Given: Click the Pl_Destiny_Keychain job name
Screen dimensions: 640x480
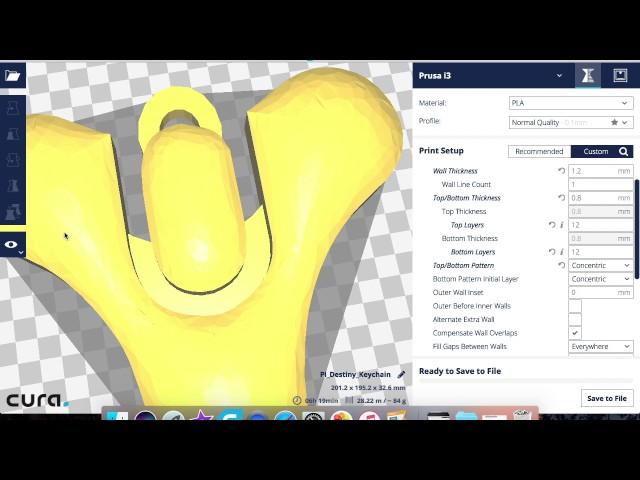Looking at the screenshot, I should pyautogui.click(x=355, y=374).
